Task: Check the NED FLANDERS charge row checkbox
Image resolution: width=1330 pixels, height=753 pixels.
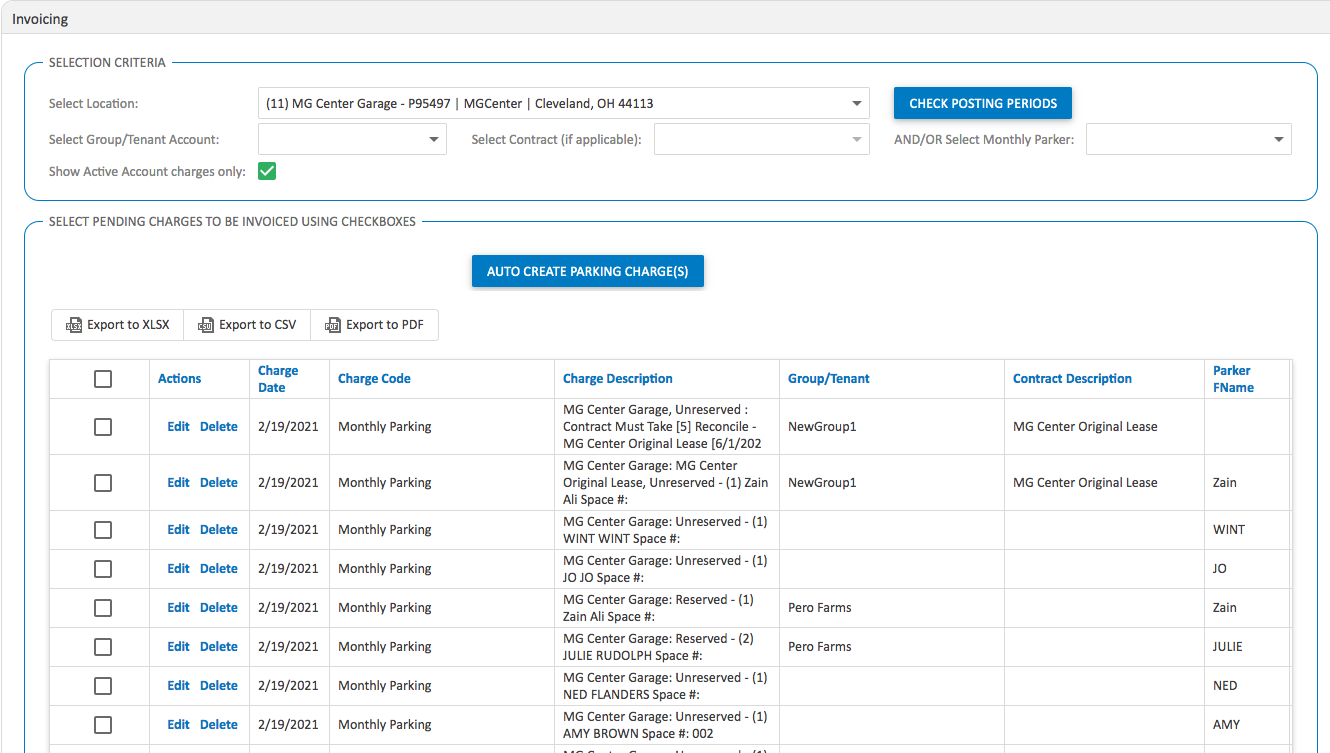Action: coord(101,685)
